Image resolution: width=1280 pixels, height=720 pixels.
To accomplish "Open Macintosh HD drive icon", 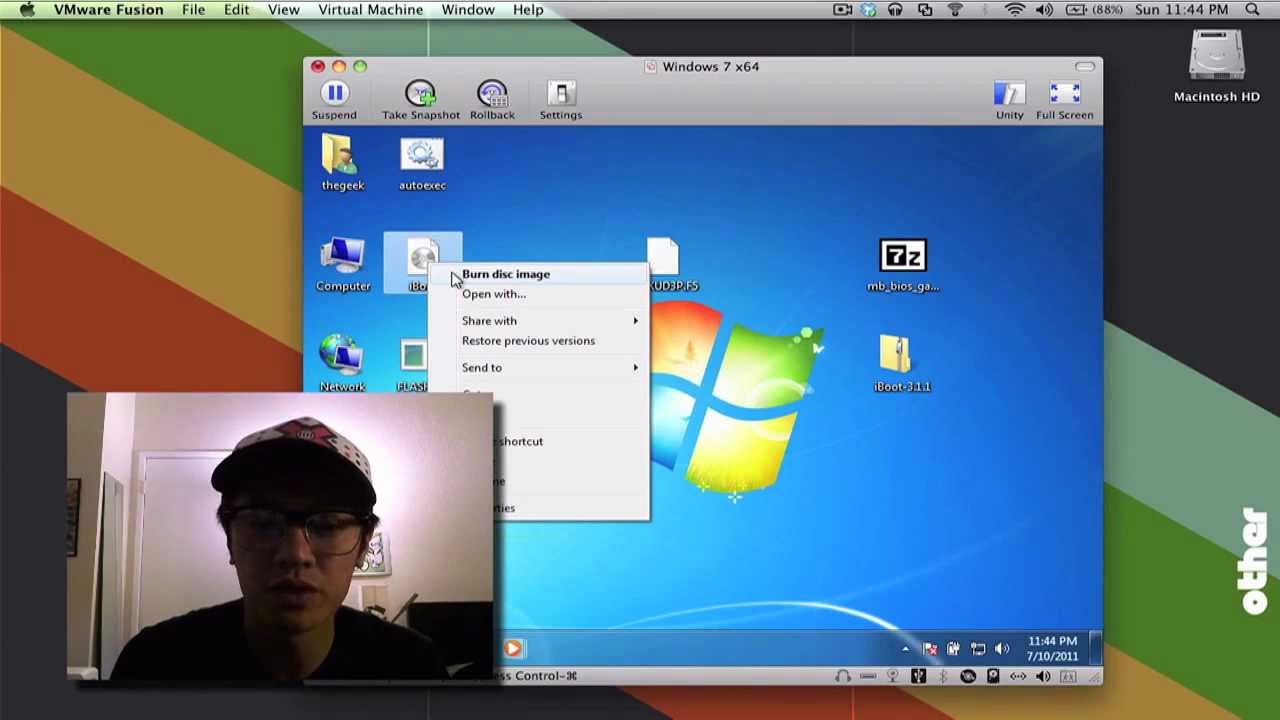I will click(x=1216, y=67).
